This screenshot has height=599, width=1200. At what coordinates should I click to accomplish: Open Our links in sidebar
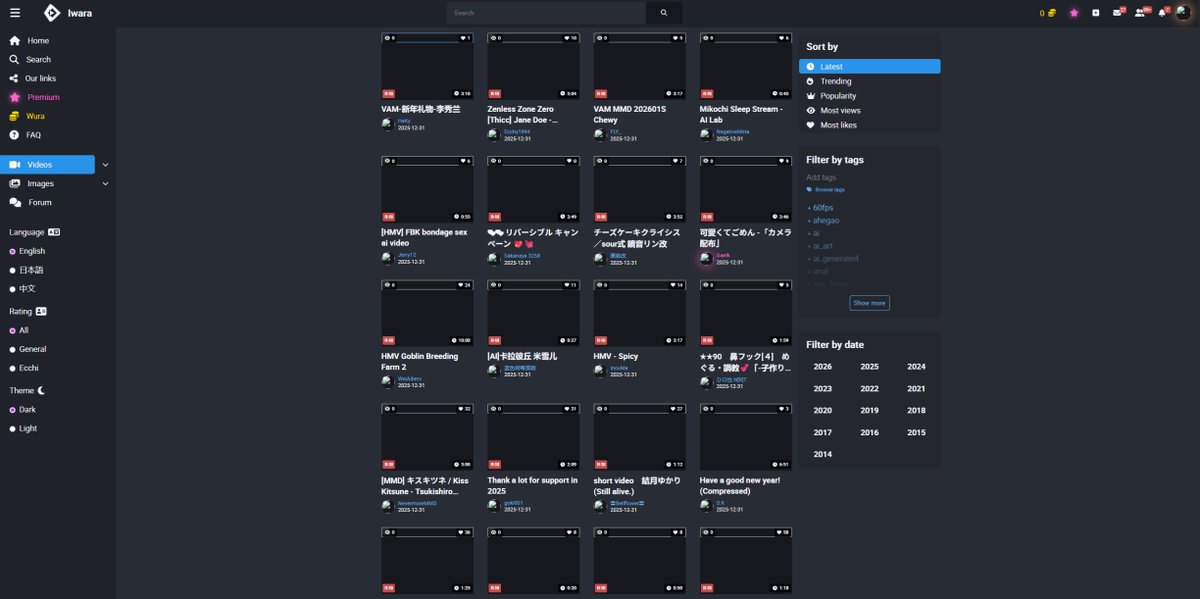[40, 79]
